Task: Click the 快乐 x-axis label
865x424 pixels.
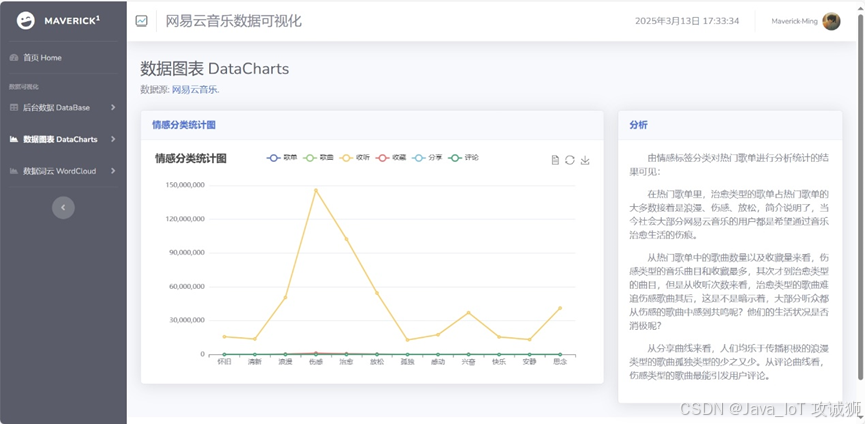Action: point(499,362)
